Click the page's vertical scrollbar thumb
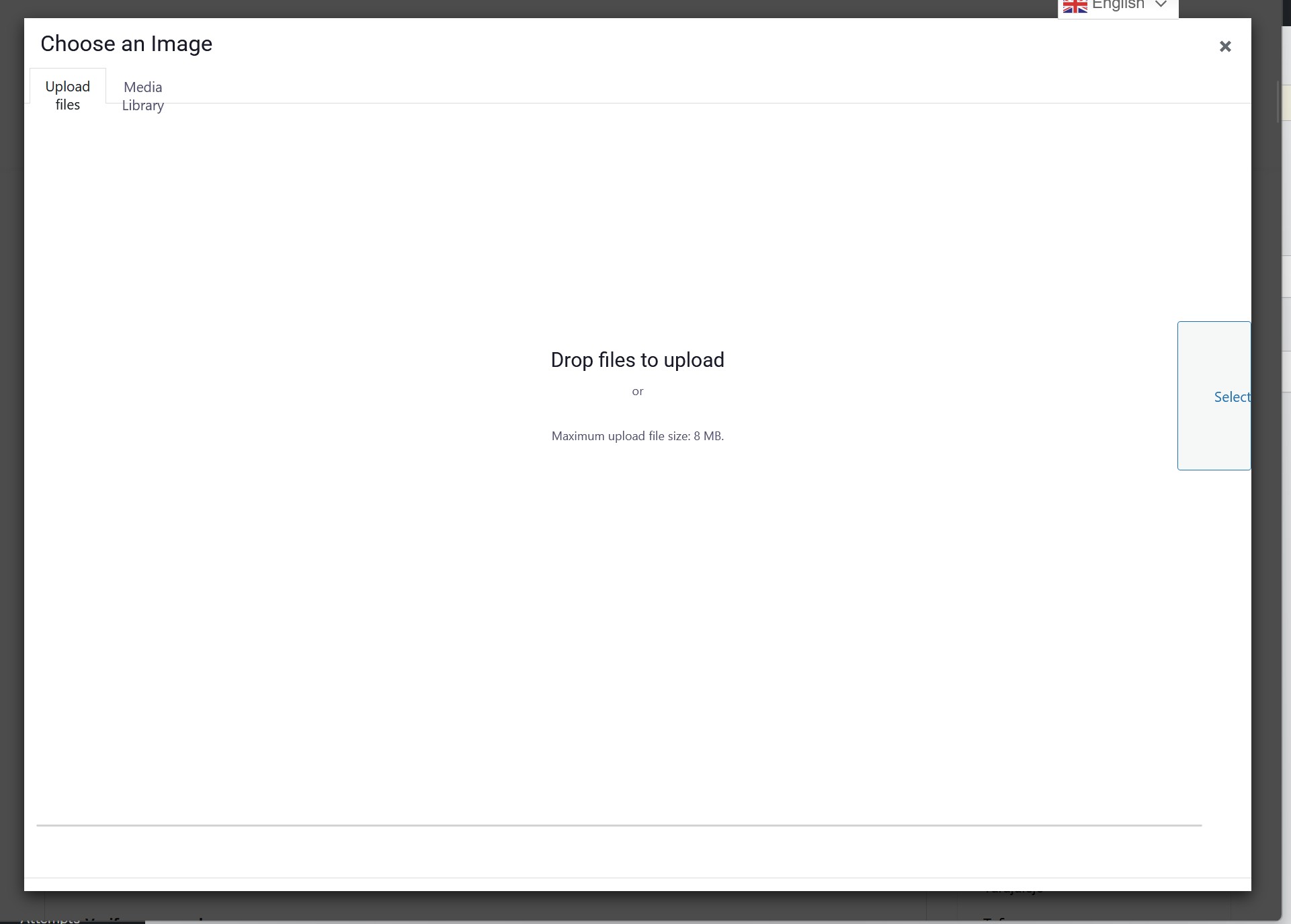This screenshot has height=924, width=1291. point(1278,101)
